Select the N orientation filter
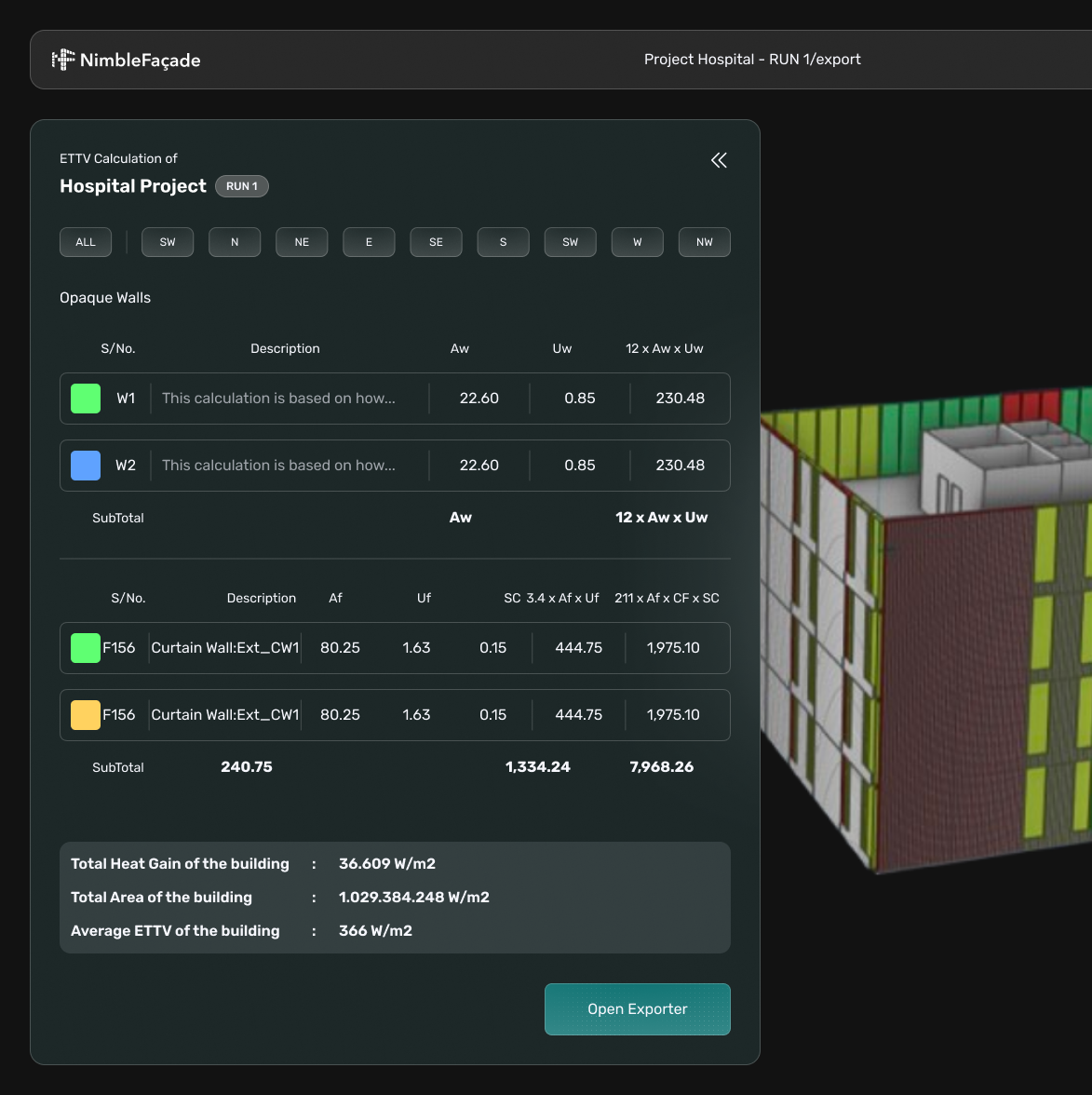 click(235, 242)
